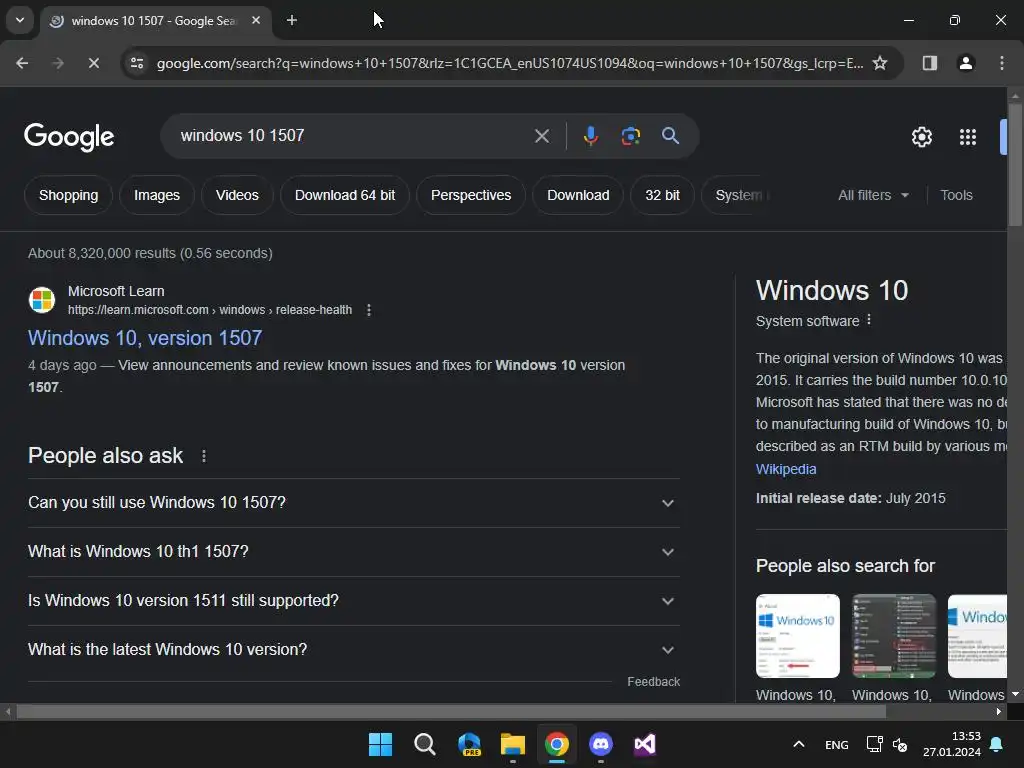This screenshot has width=1024, height=768.
Task: Open the All filters dropdown
Action: pyautogui.click(x=873, y=195)
